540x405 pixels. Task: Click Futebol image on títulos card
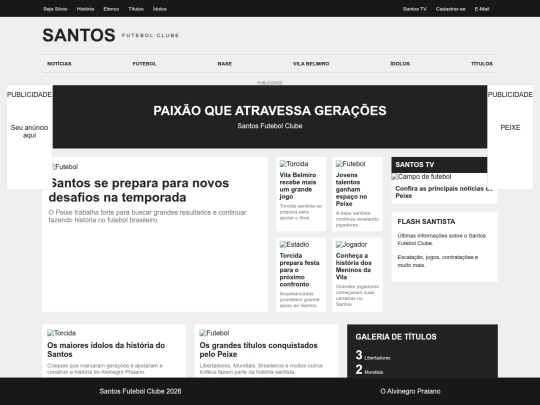[214, 333]
